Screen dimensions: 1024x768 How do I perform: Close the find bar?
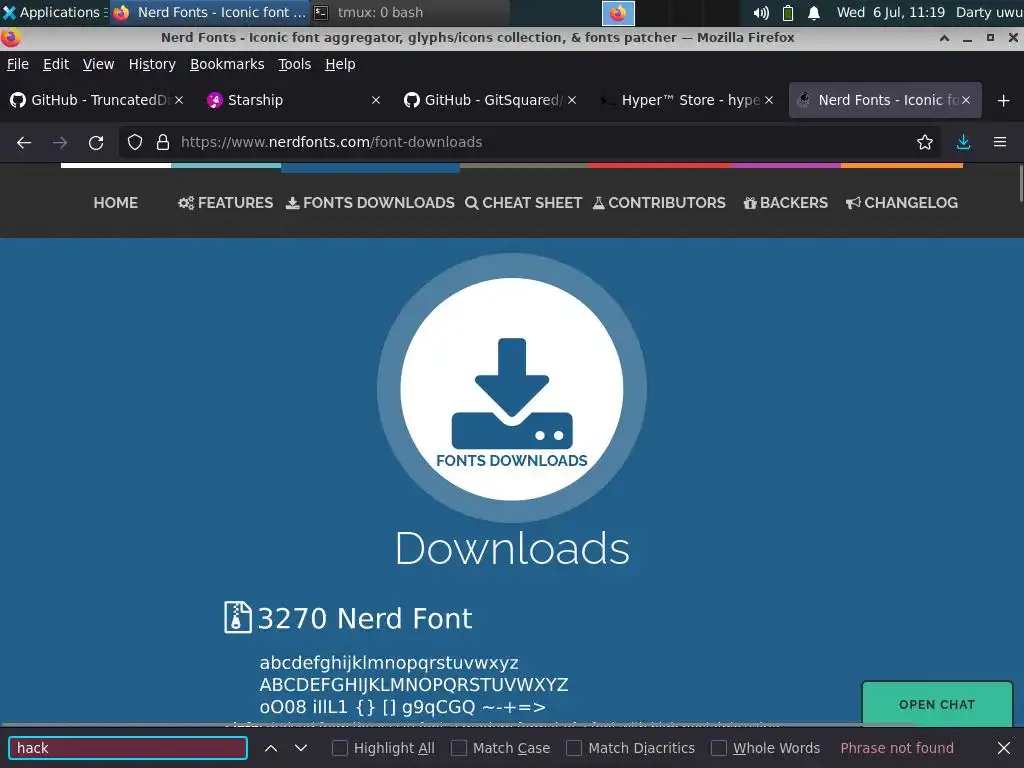click(1004, 748)
